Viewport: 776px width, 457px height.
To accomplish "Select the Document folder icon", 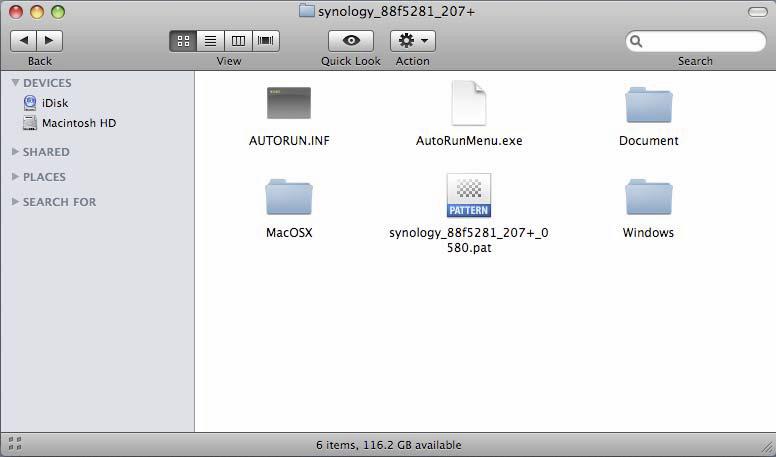I will tap(648, 104).
